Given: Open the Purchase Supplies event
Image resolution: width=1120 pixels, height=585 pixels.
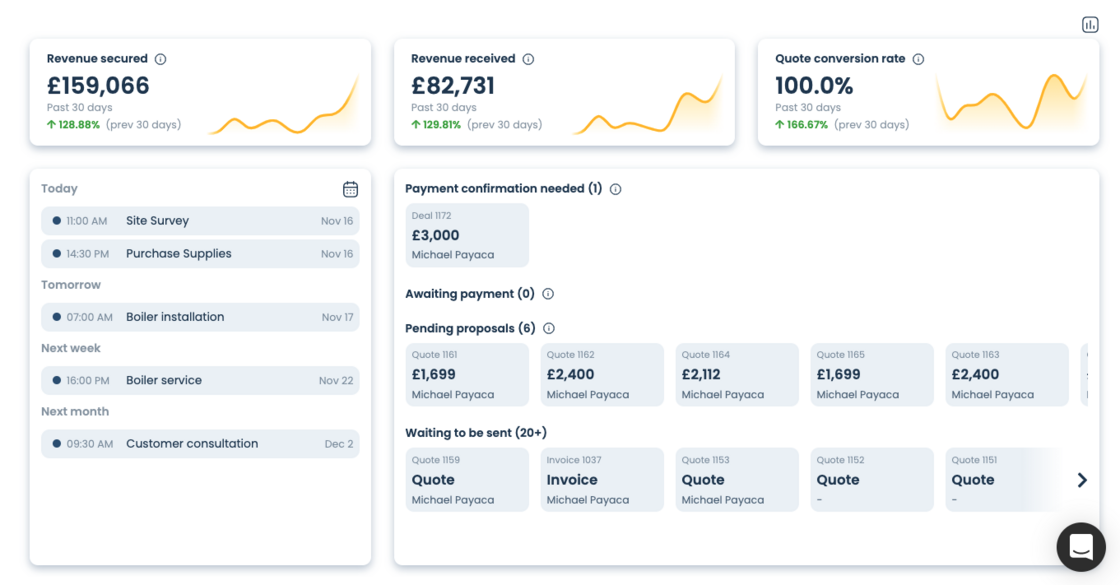Looking at the screenshot, I should point(200,254).
